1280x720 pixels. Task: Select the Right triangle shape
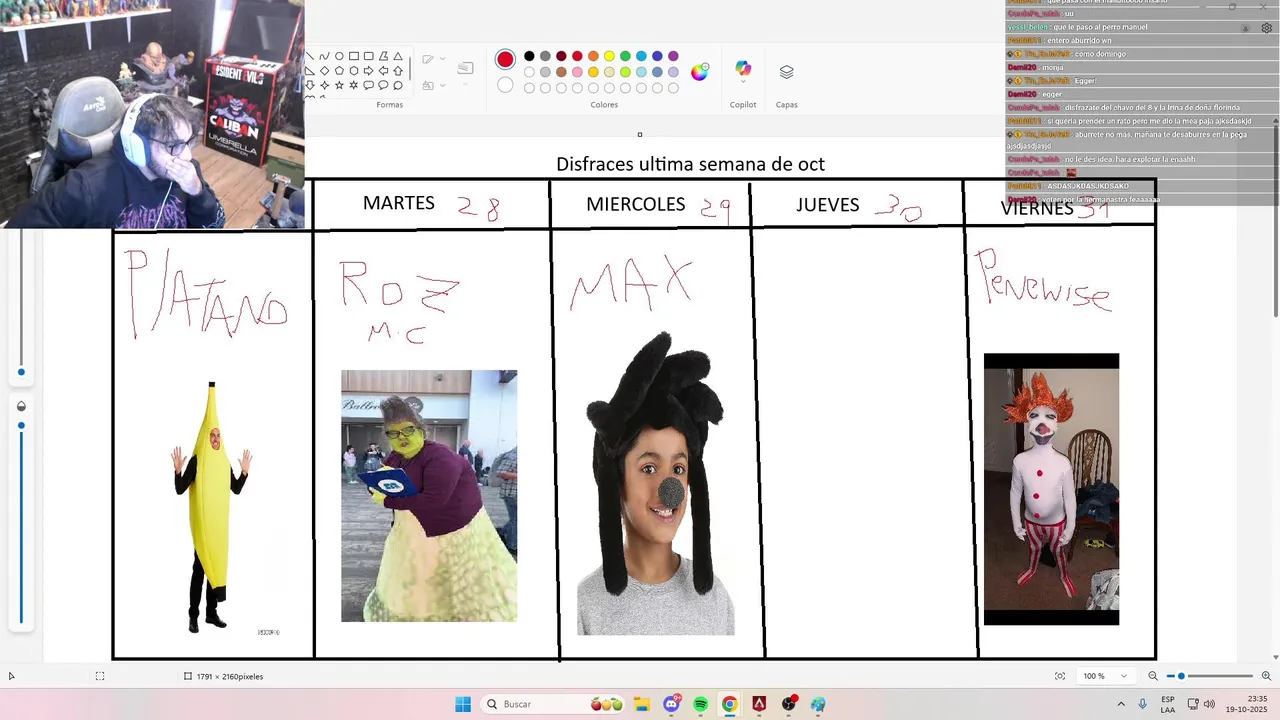[309, 71]
